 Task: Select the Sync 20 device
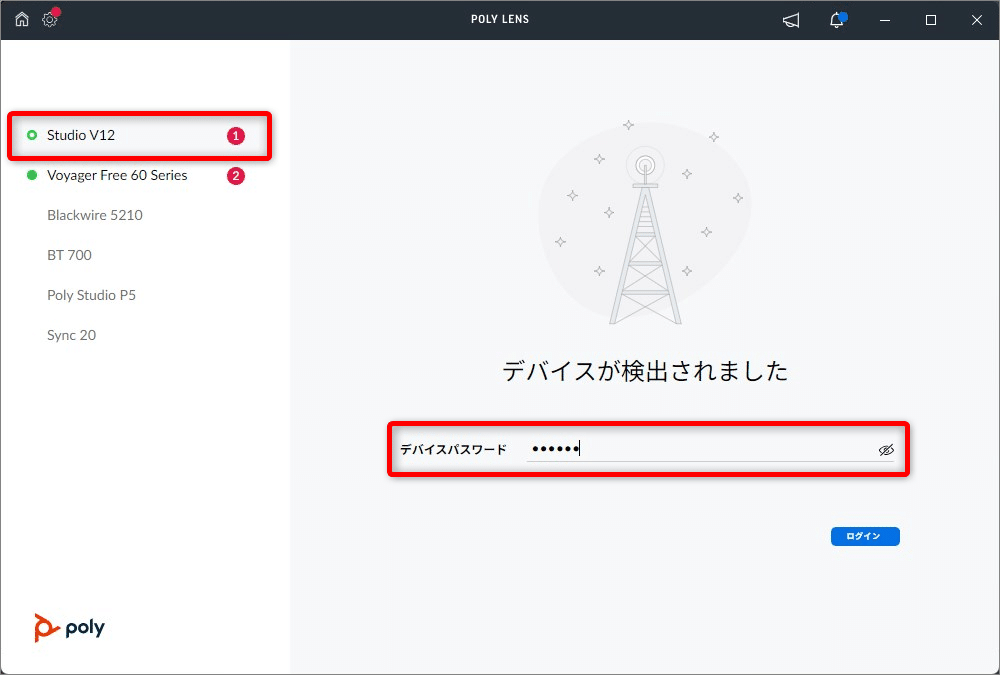tap(71, 335)
